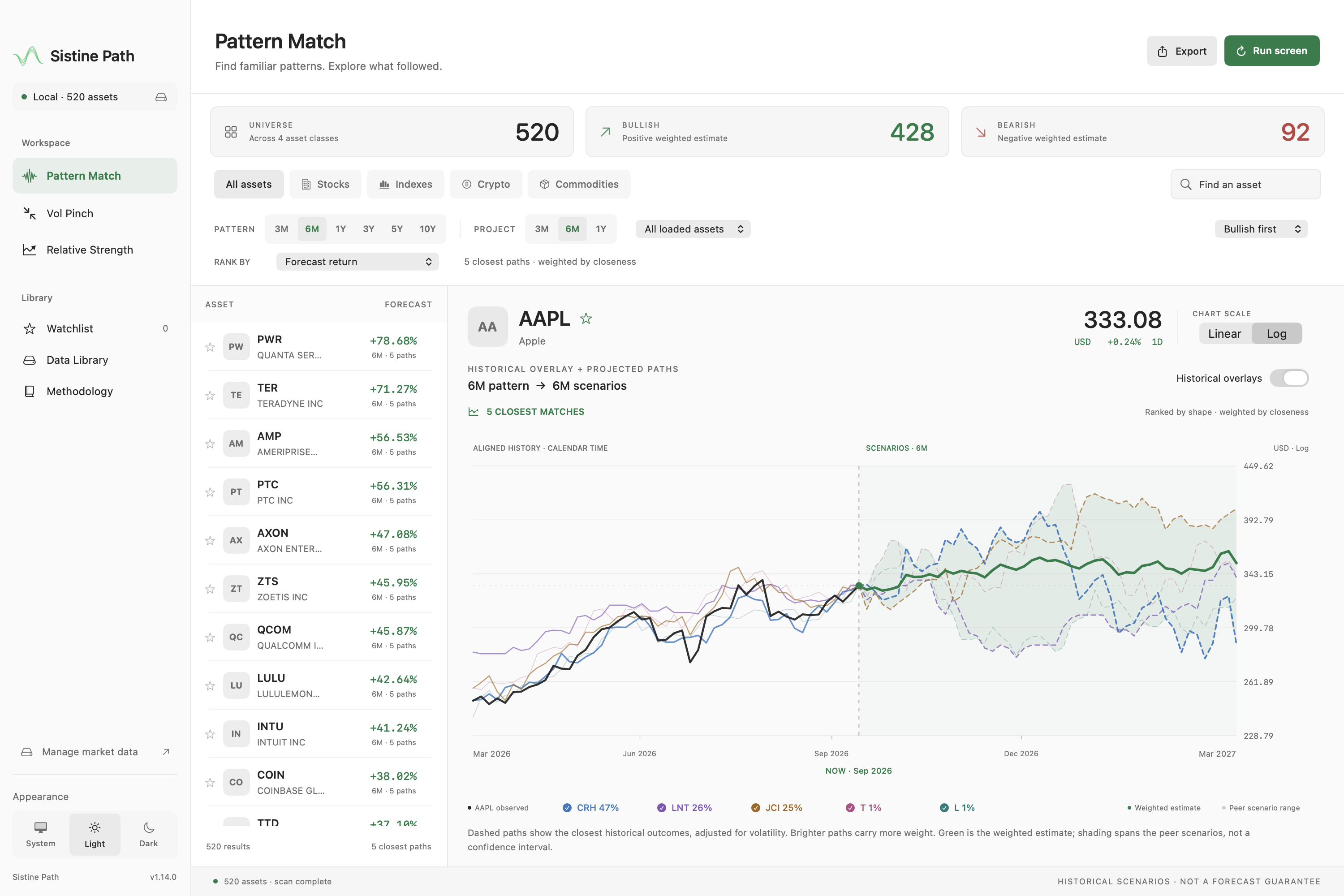
Task: Select the Crypto tab
Action: coord(486,184)
